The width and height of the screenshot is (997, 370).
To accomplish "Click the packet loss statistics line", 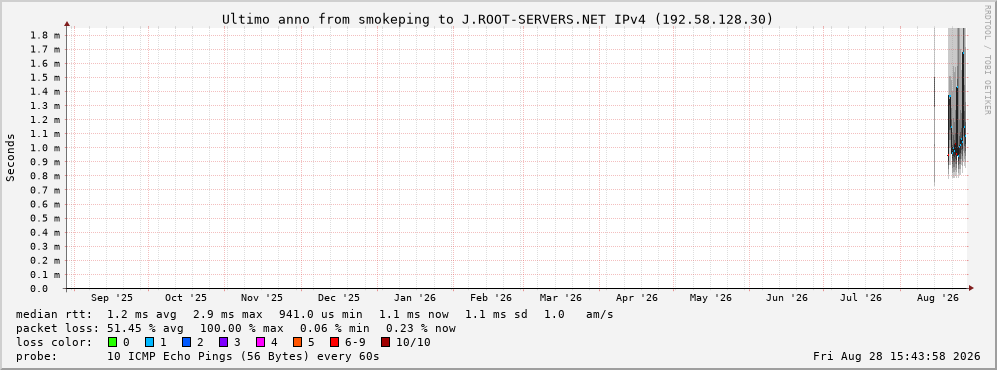I will 236,328.
